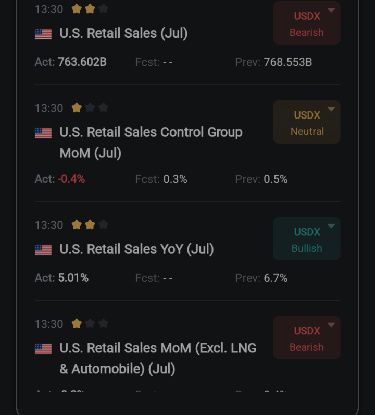
Task: Click importance stars for Retail Sales YoY
Action: click(x=90, y=225)
